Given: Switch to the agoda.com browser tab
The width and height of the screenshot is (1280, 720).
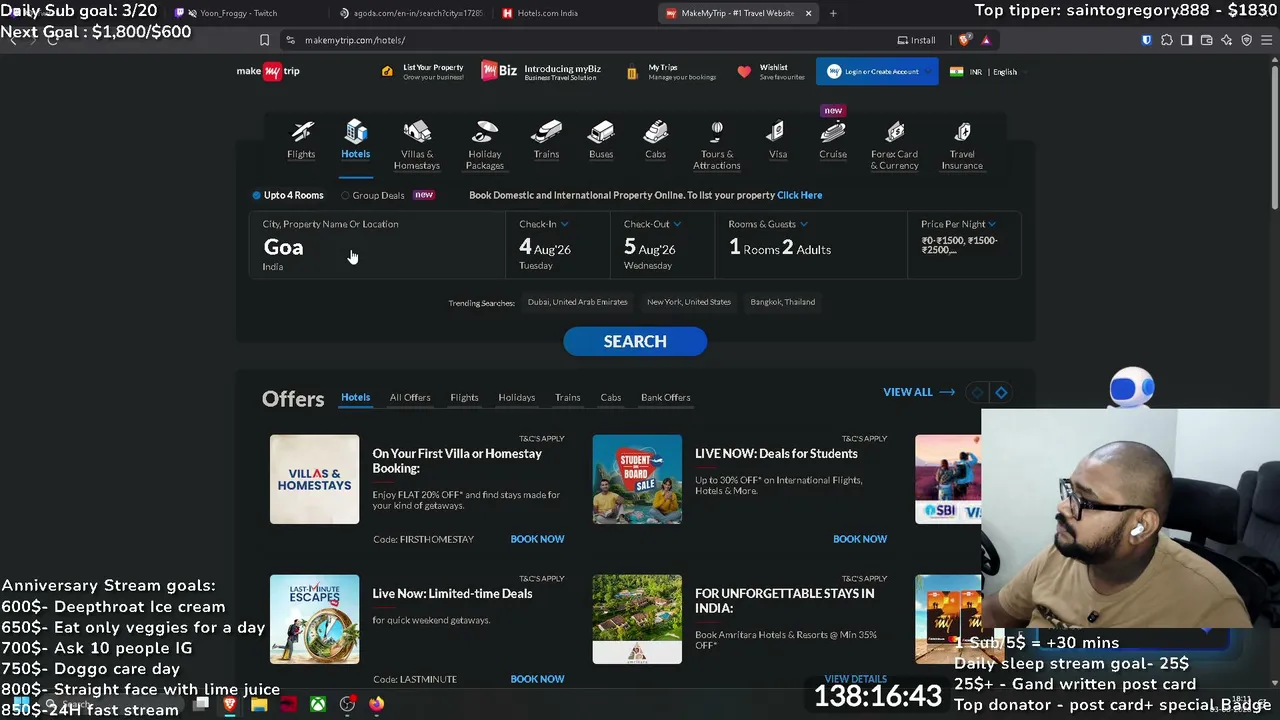Looking at the screenshot, I should coord(410,13).
